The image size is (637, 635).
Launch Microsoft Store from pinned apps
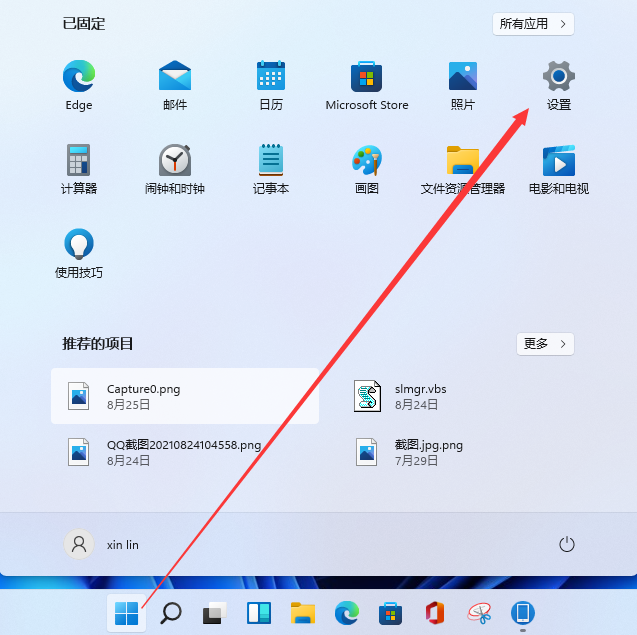click(x=367, y=77)
